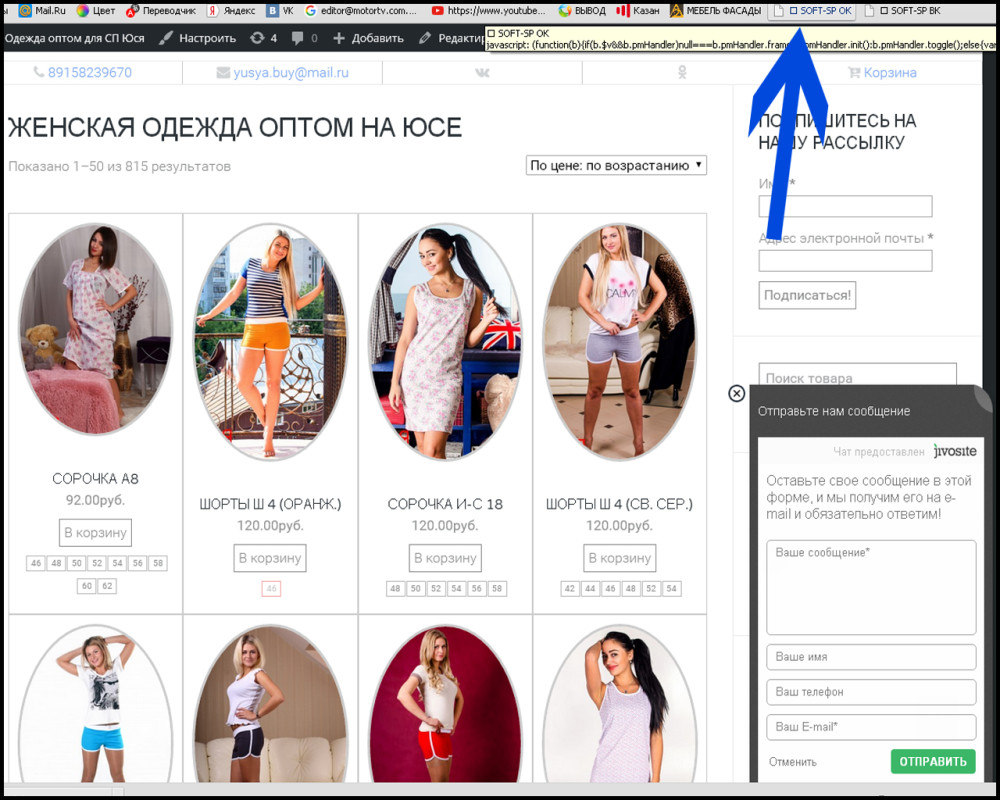
Task: Select size 50 for Сорочка И-С 18
Action: pyautogui.click(x=416, y=589)
